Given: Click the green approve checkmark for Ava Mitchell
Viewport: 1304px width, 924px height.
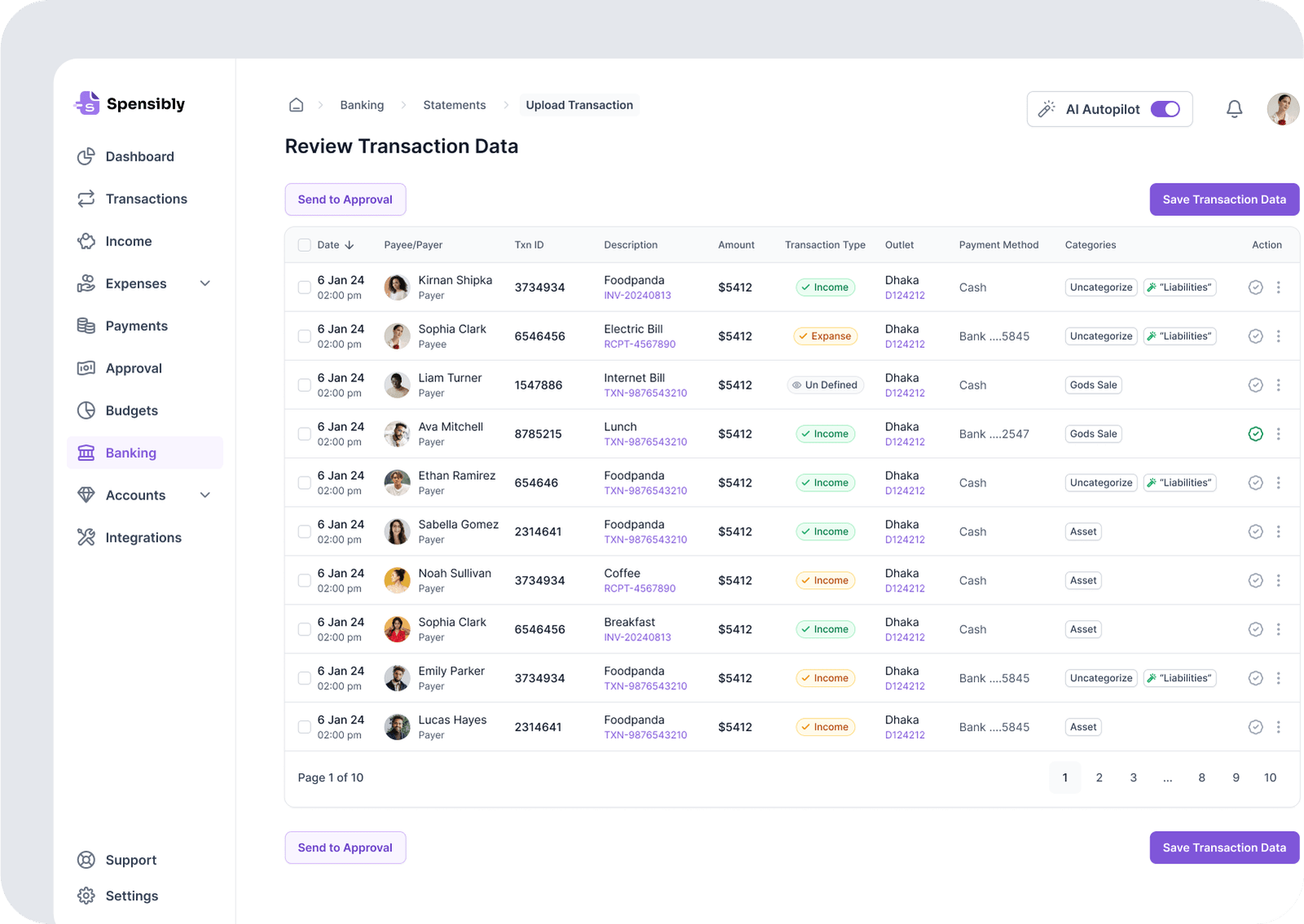Looking at the screenshot, I should tap(1255, 434).
